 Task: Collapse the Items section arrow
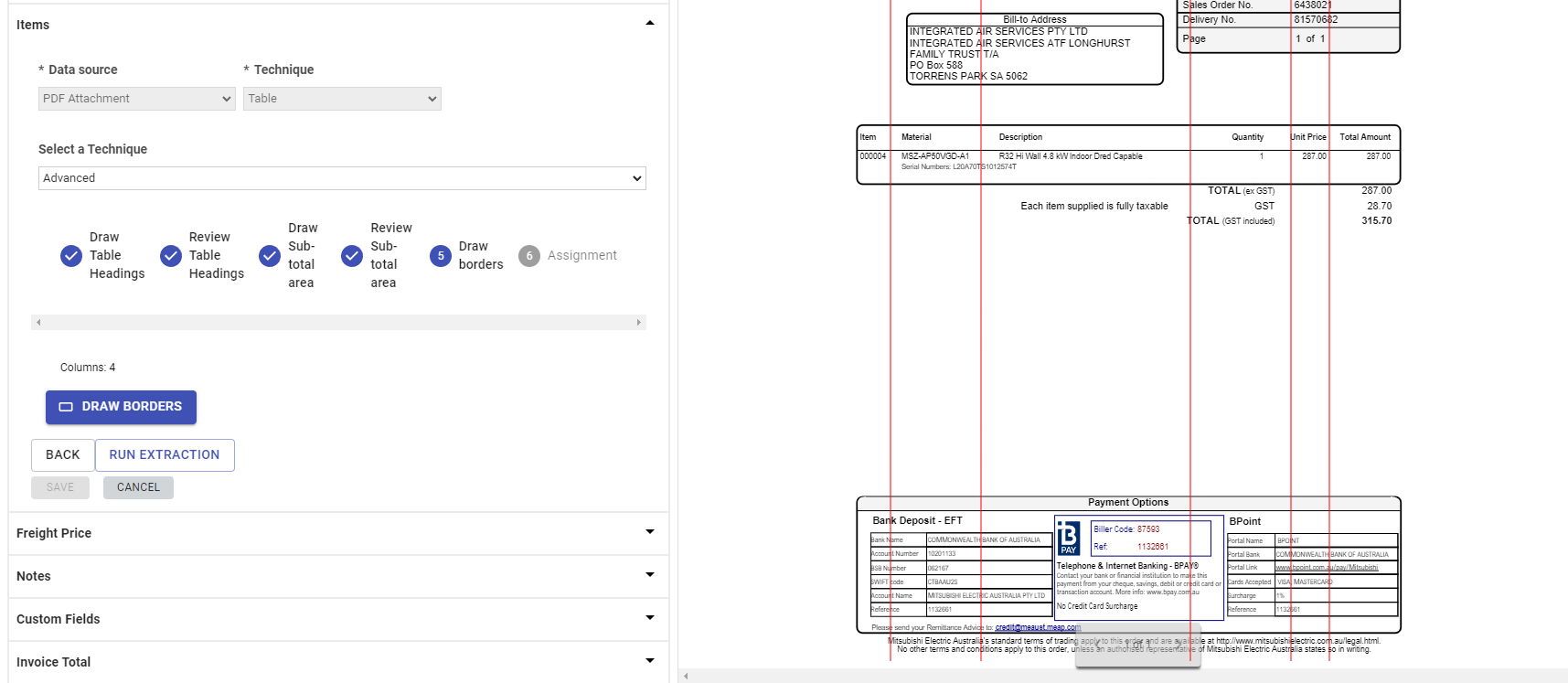pos(650,24)
